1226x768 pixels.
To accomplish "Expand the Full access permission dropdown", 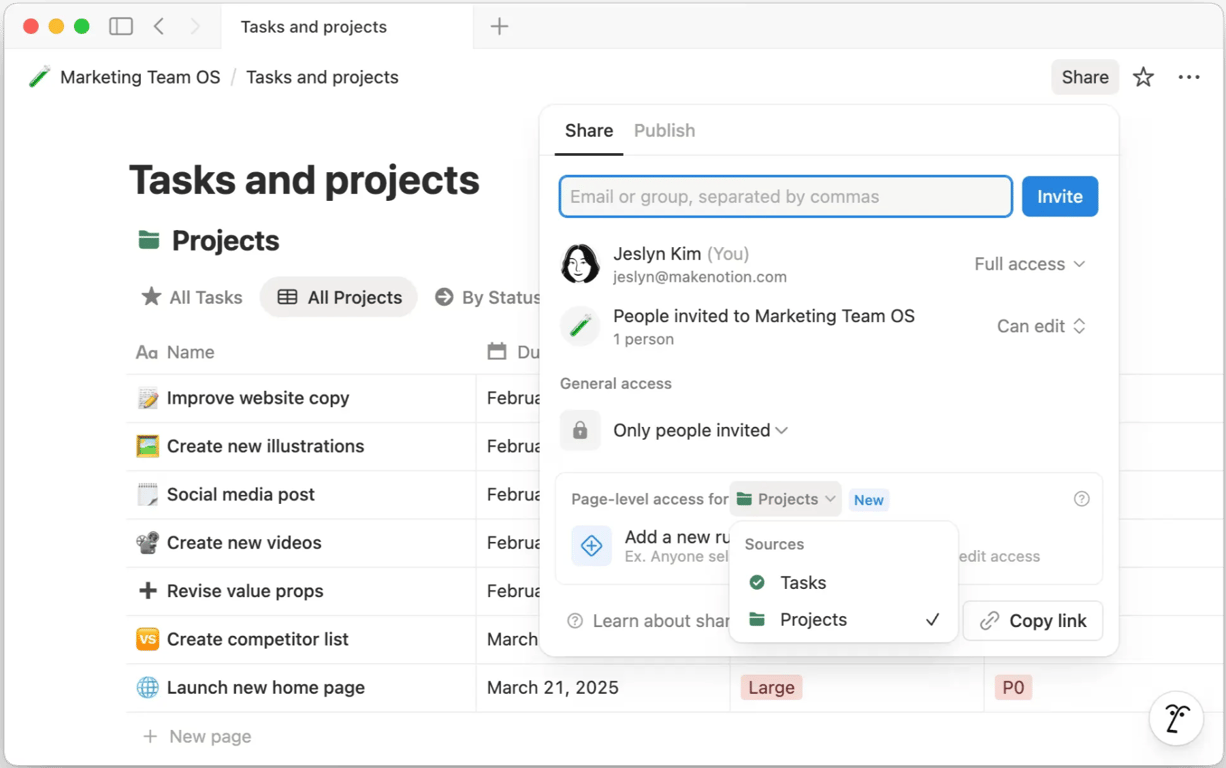I will 1030,264.
